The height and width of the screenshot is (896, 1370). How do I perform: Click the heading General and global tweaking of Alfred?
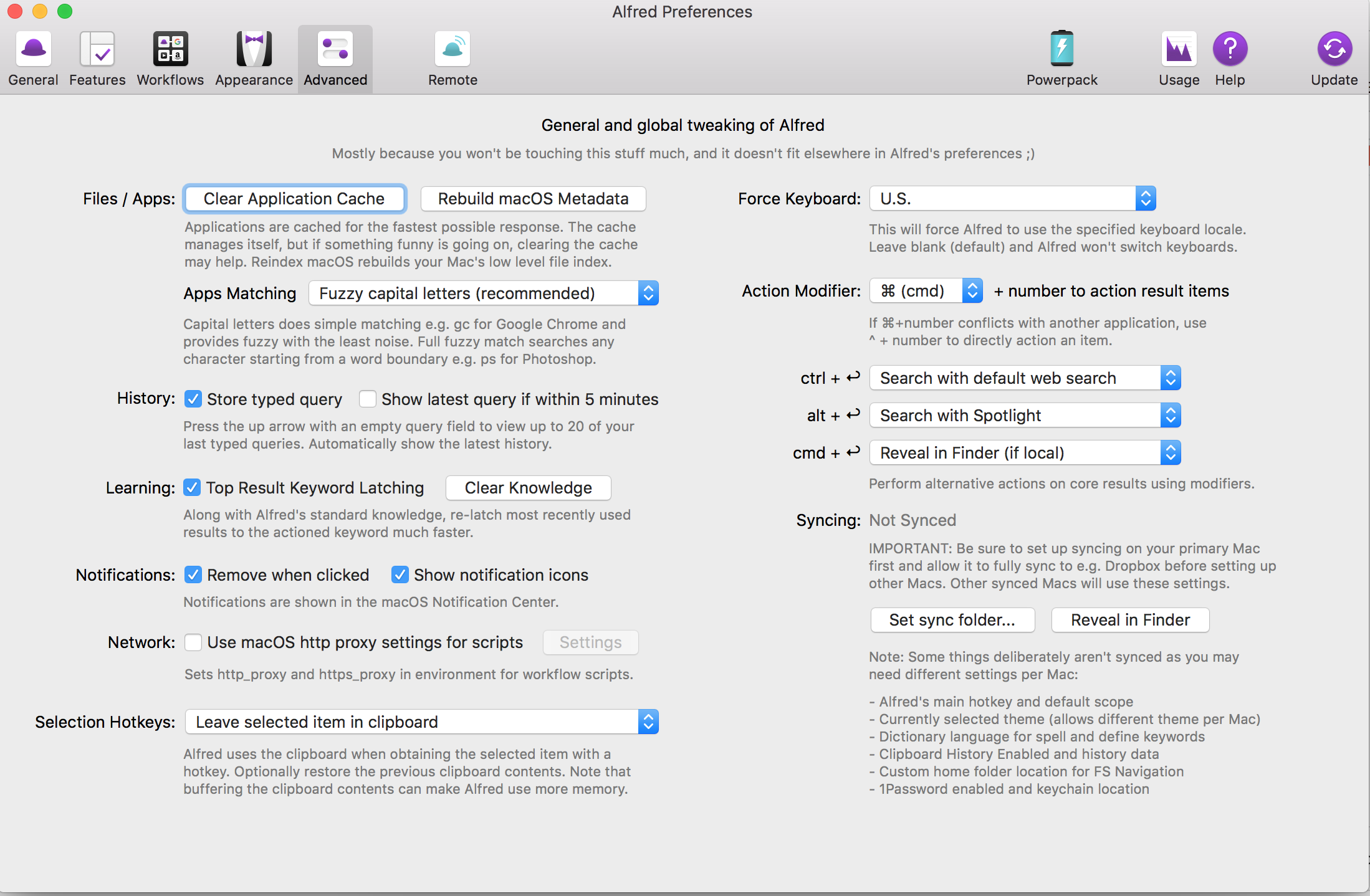click(683, 125)
